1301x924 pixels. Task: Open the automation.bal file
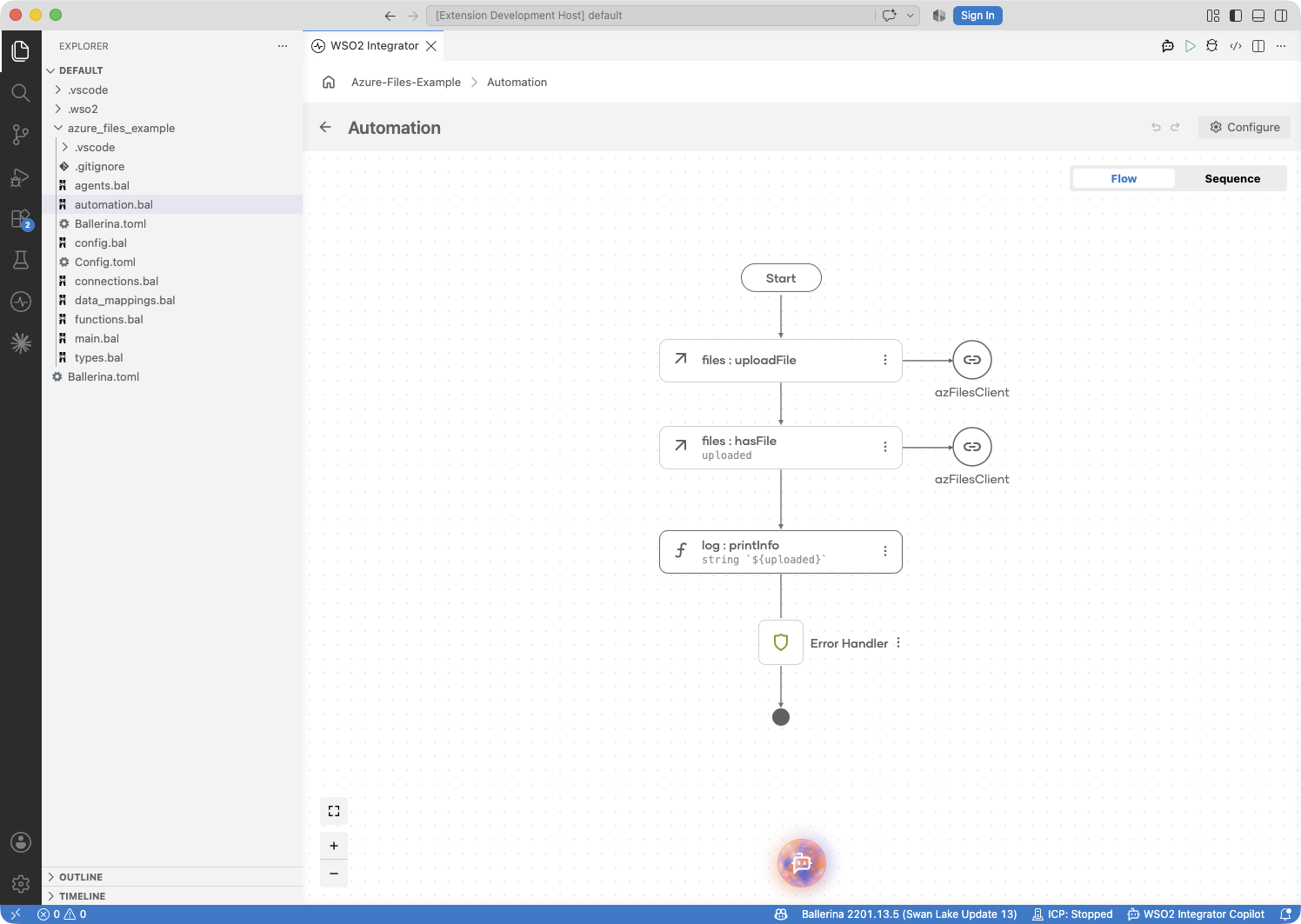(172, 204)
